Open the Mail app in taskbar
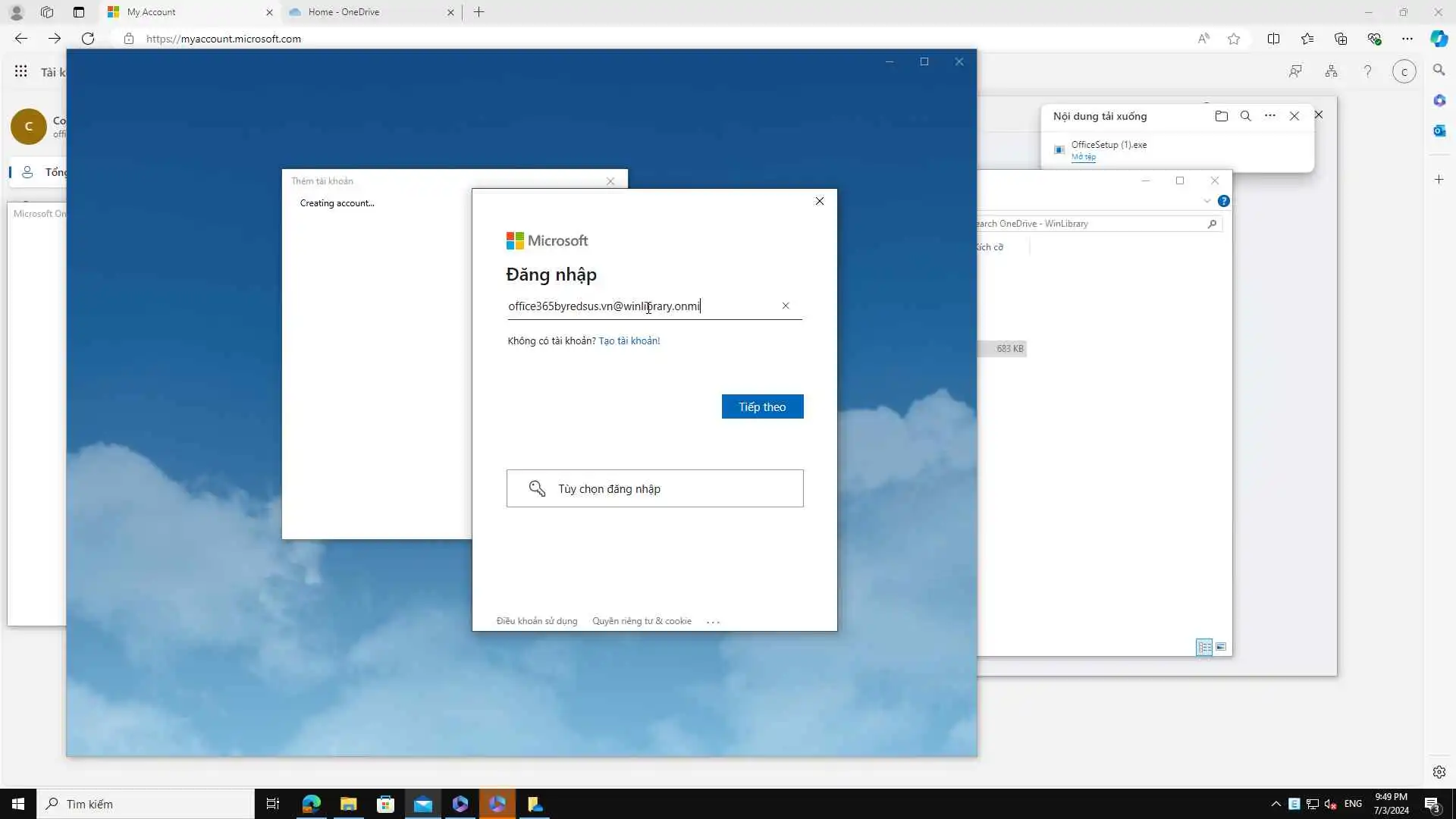 coord(423,804)
